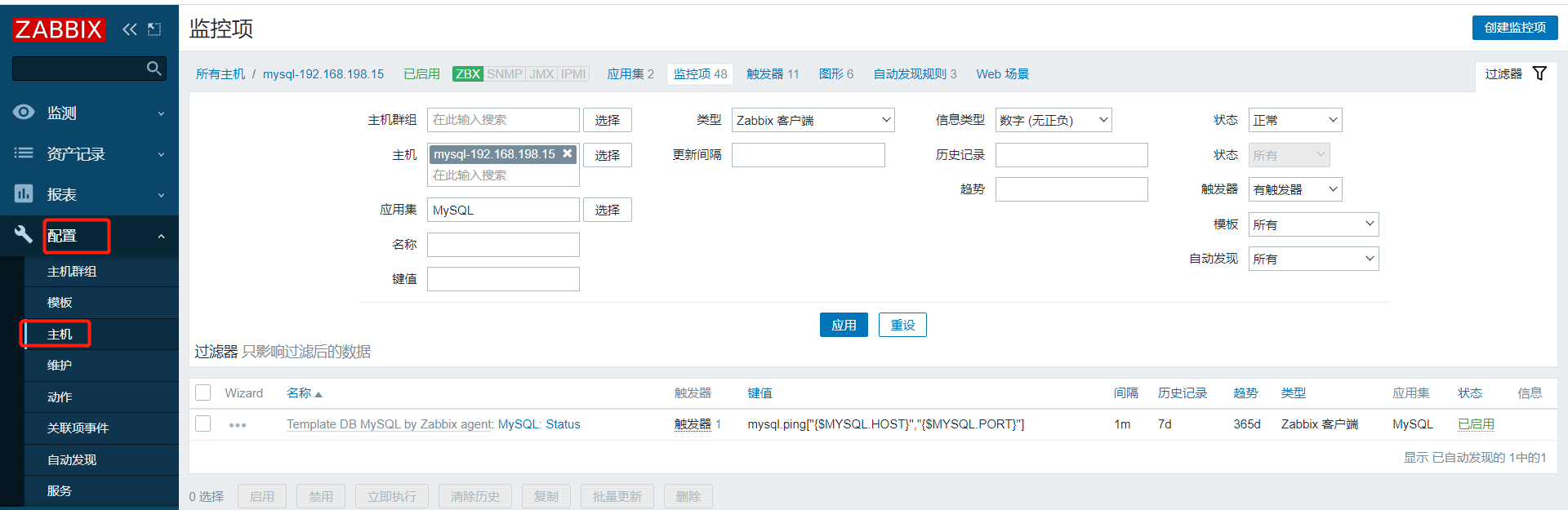
Task: Open the 应用集 2 tab
Action: 630,74
